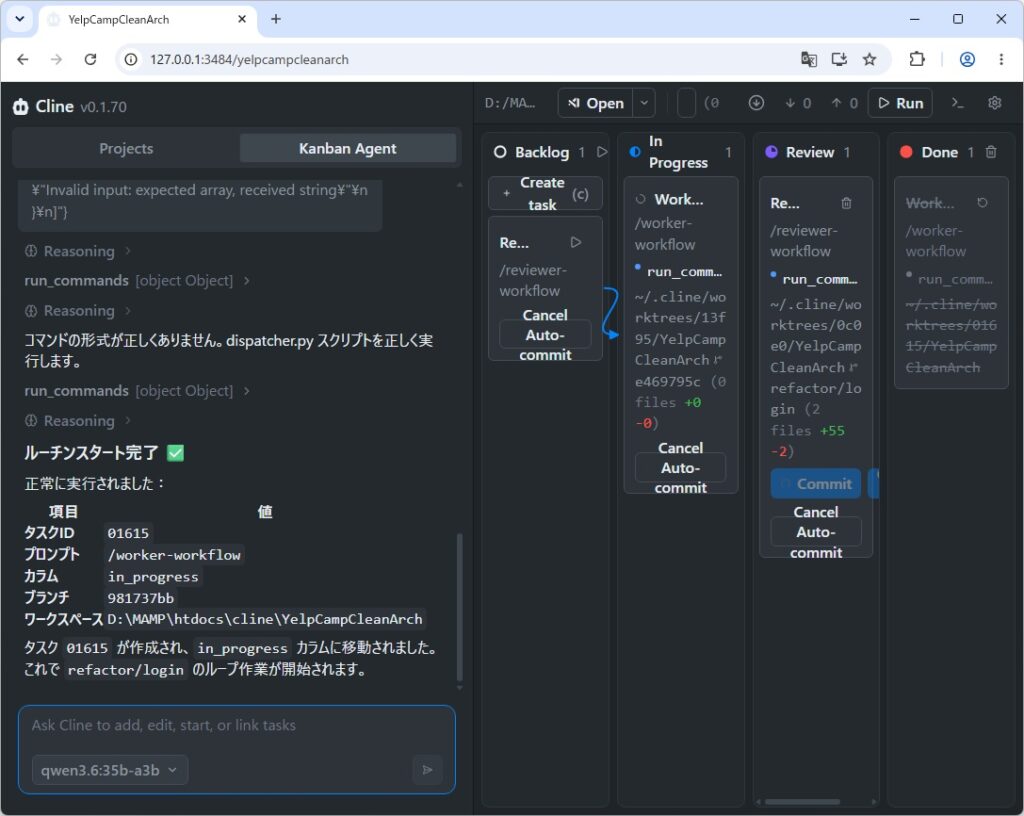Switch to the Kanban Agent tab
This screenshot has width=1024, height=816.
point(347,148)
